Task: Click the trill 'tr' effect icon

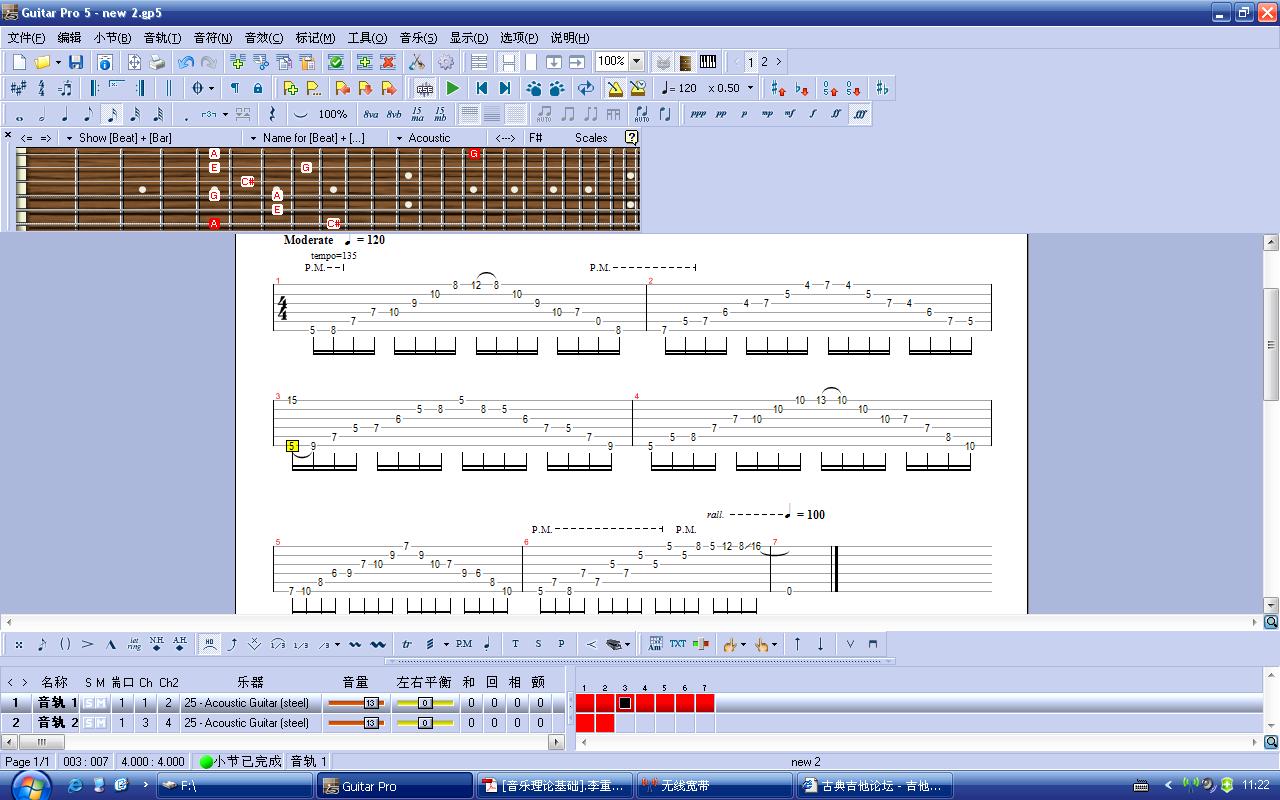Action: click(407, 644)
